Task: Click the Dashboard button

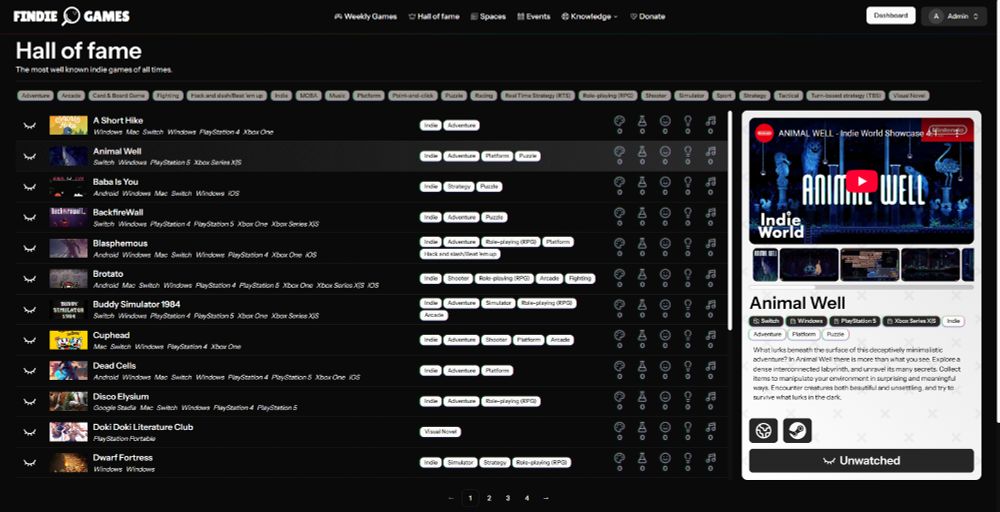Action: tap(890, 15)
